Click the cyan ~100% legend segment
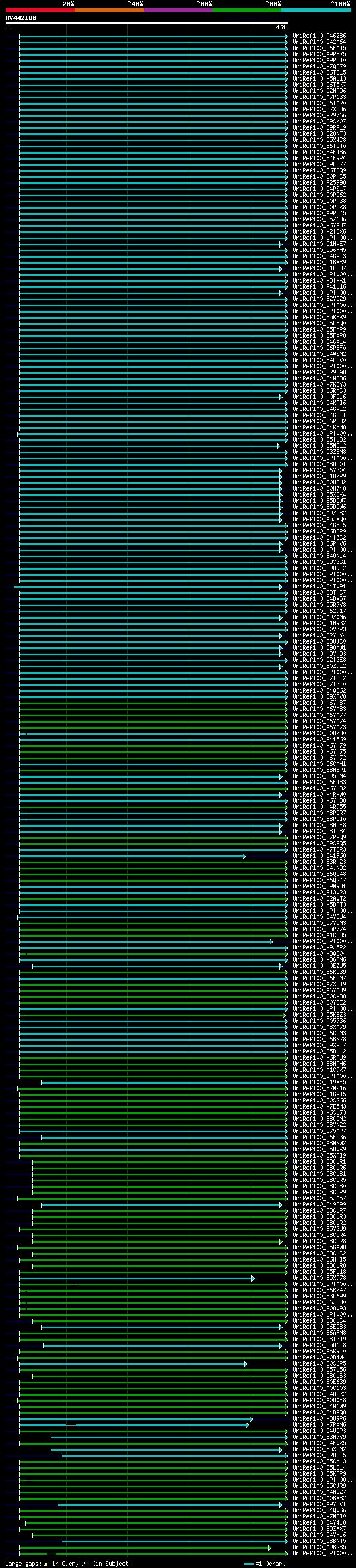Viewport: 356px width, 1568px height. (x=316, y=10)
